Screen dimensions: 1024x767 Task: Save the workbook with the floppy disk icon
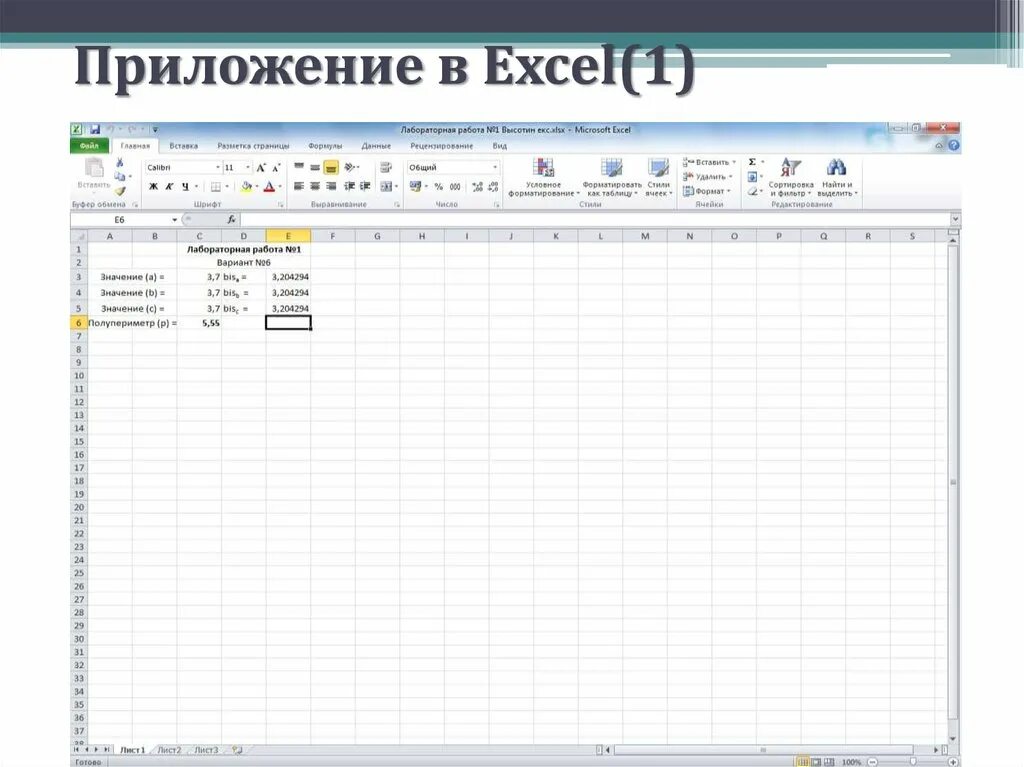[95, 129]
